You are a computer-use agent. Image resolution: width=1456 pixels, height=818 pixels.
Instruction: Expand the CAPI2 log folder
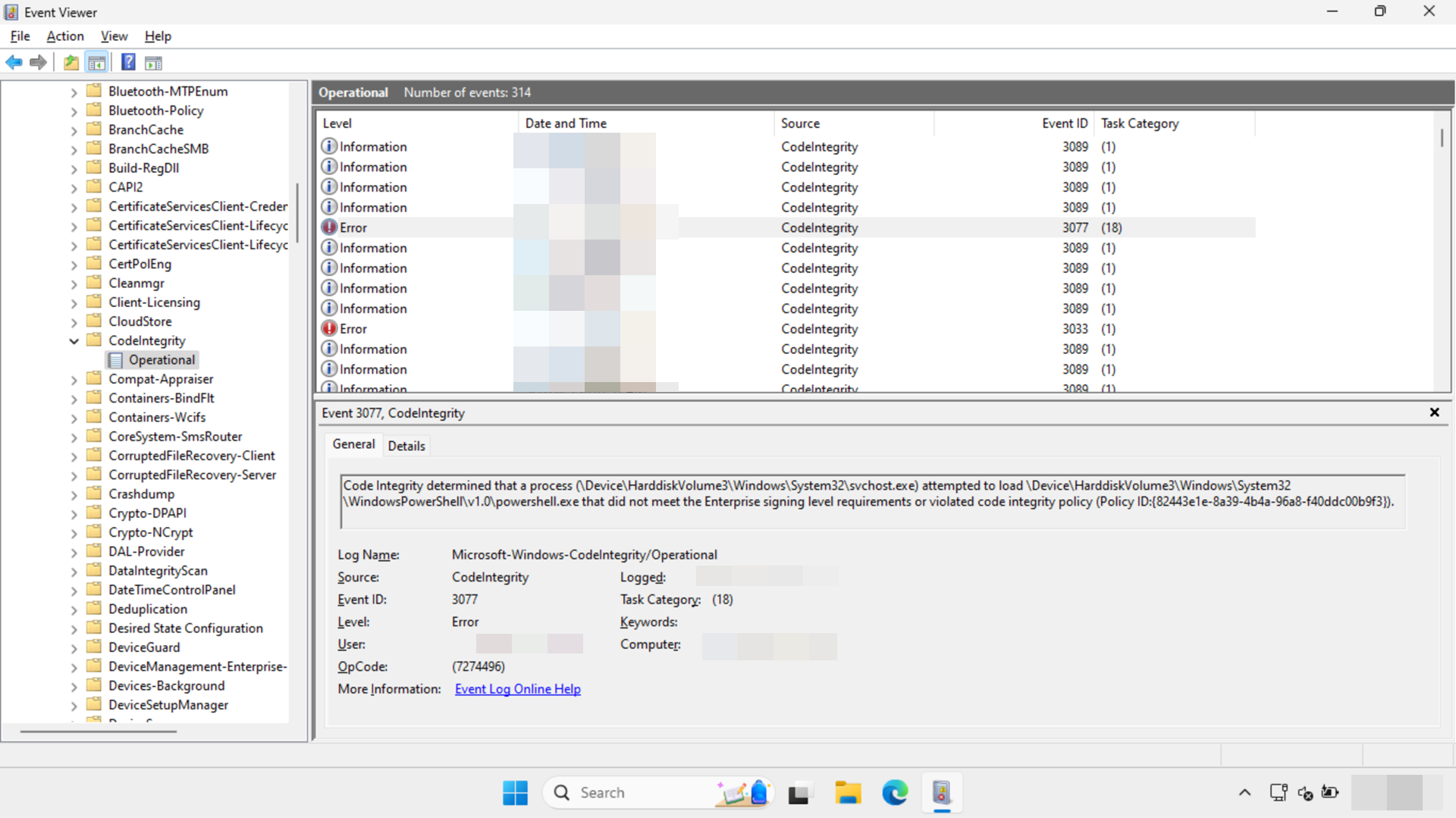[x=74, y=188]
